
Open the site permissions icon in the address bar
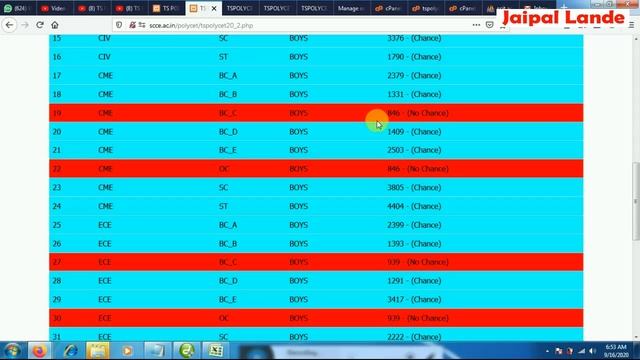[x=142, y=25]
